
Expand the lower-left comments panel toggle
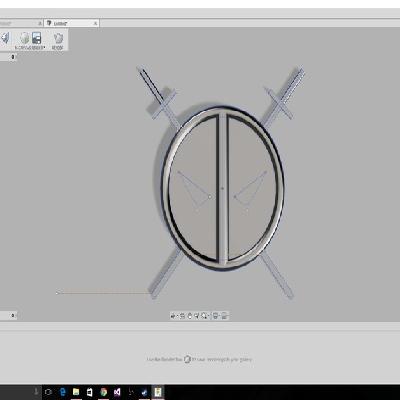click(x=13, y=315)
